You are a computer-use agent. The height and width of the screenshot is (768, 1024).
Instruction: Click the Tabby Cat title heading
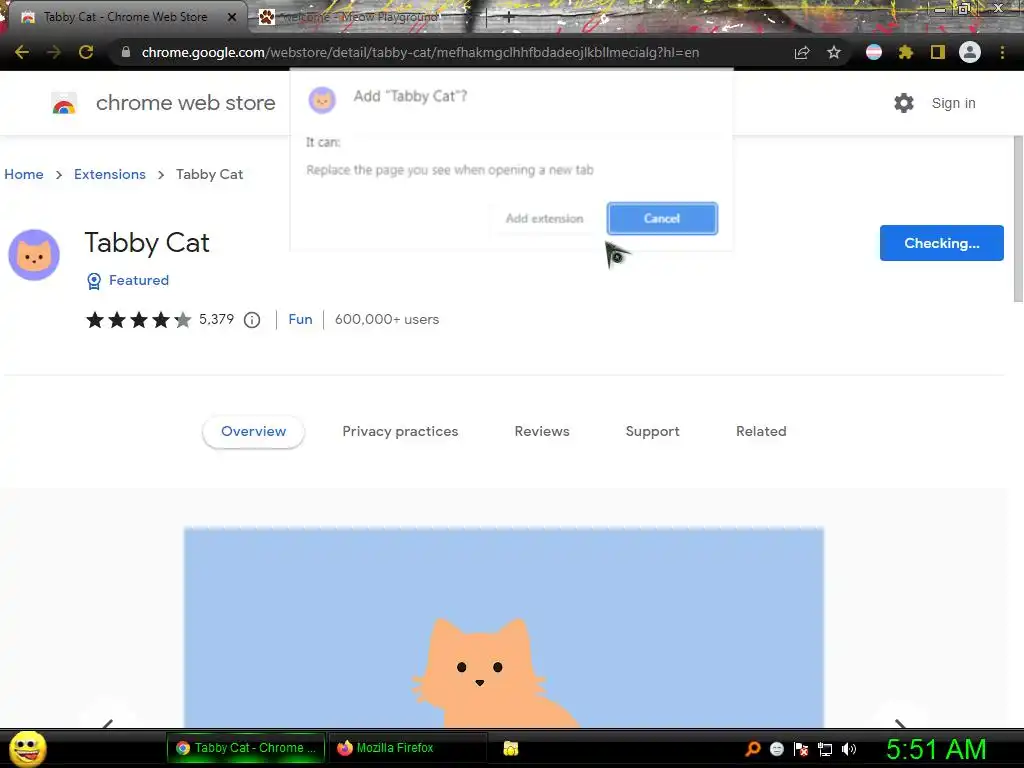[147, 243]
